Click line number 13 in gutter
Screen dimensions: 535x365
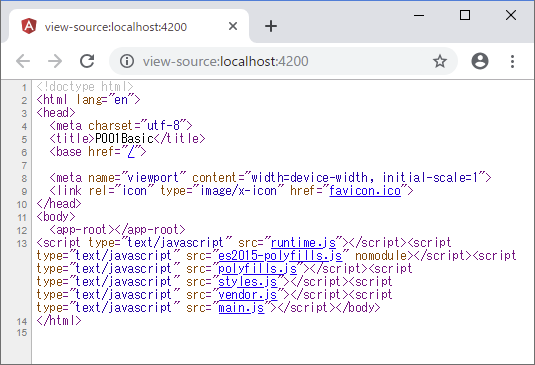pos(22,244)
